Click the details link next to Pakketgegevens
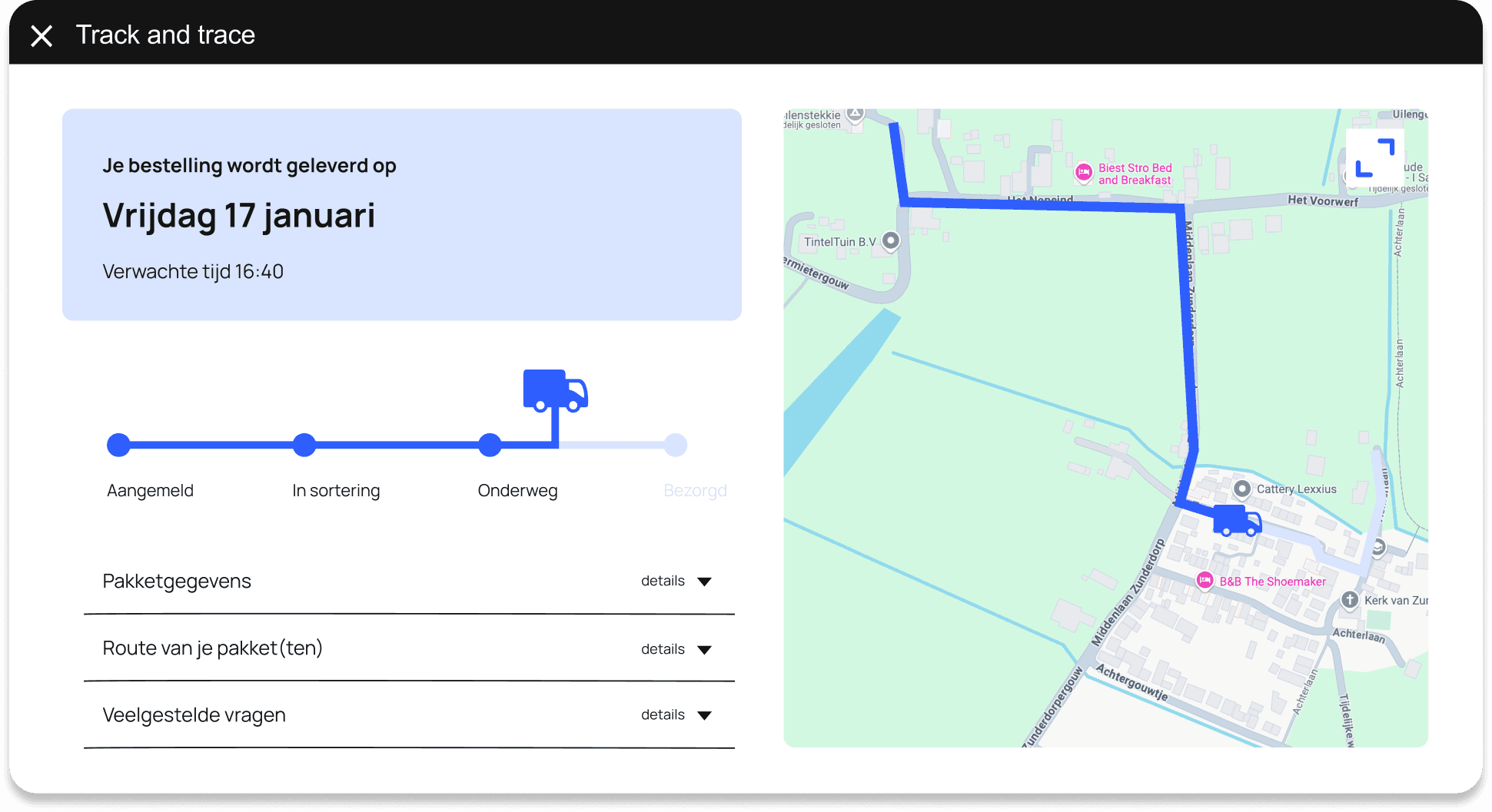Screen dimensions: 1492x812 coord(662,581)
